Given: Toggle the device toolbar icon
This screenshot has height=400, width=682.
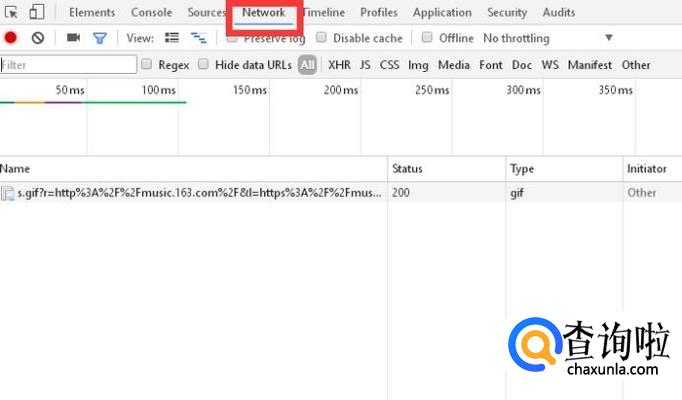Looking at the screenshot, I should pos(37,12).
